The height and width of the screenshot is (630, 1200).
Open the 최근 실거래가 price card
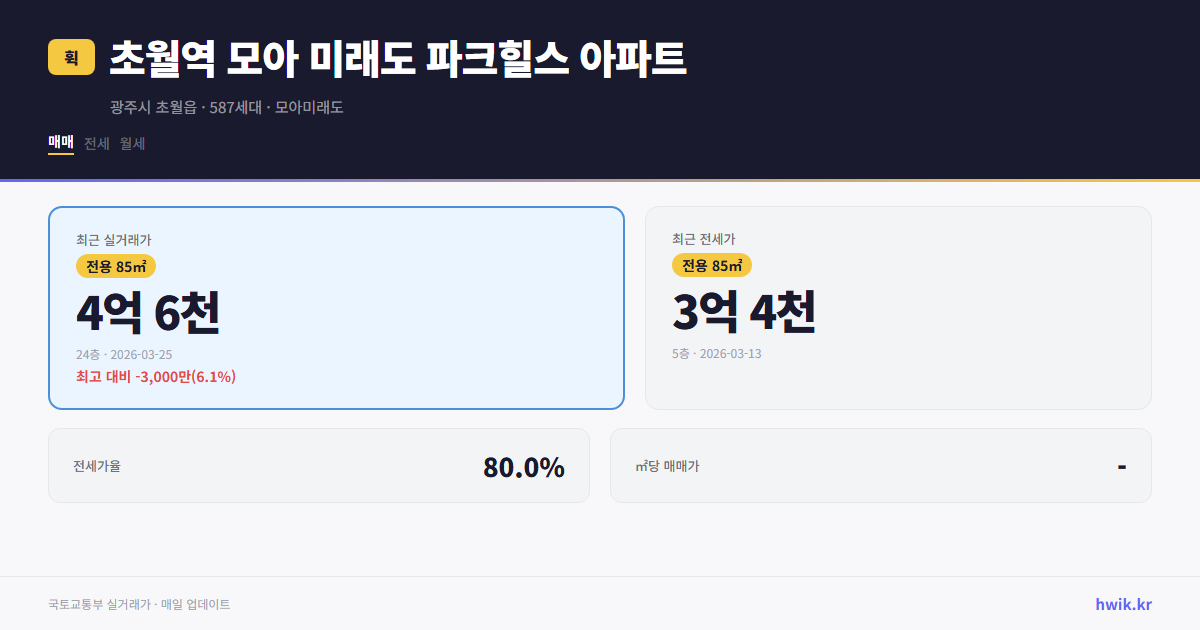pos(336,308)
